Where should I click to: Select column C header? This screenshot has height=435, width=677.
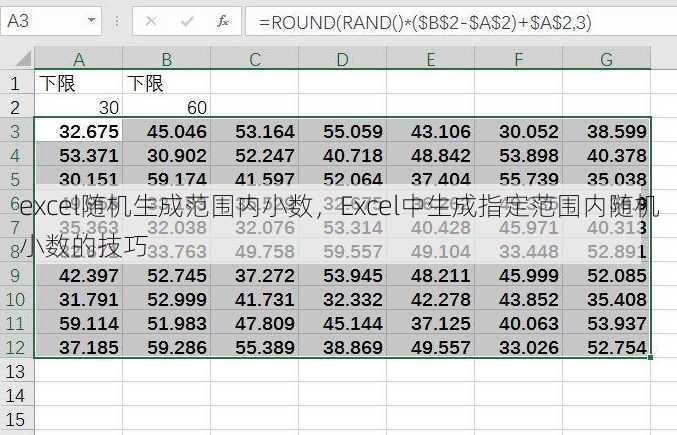click(x=255, y=59)
